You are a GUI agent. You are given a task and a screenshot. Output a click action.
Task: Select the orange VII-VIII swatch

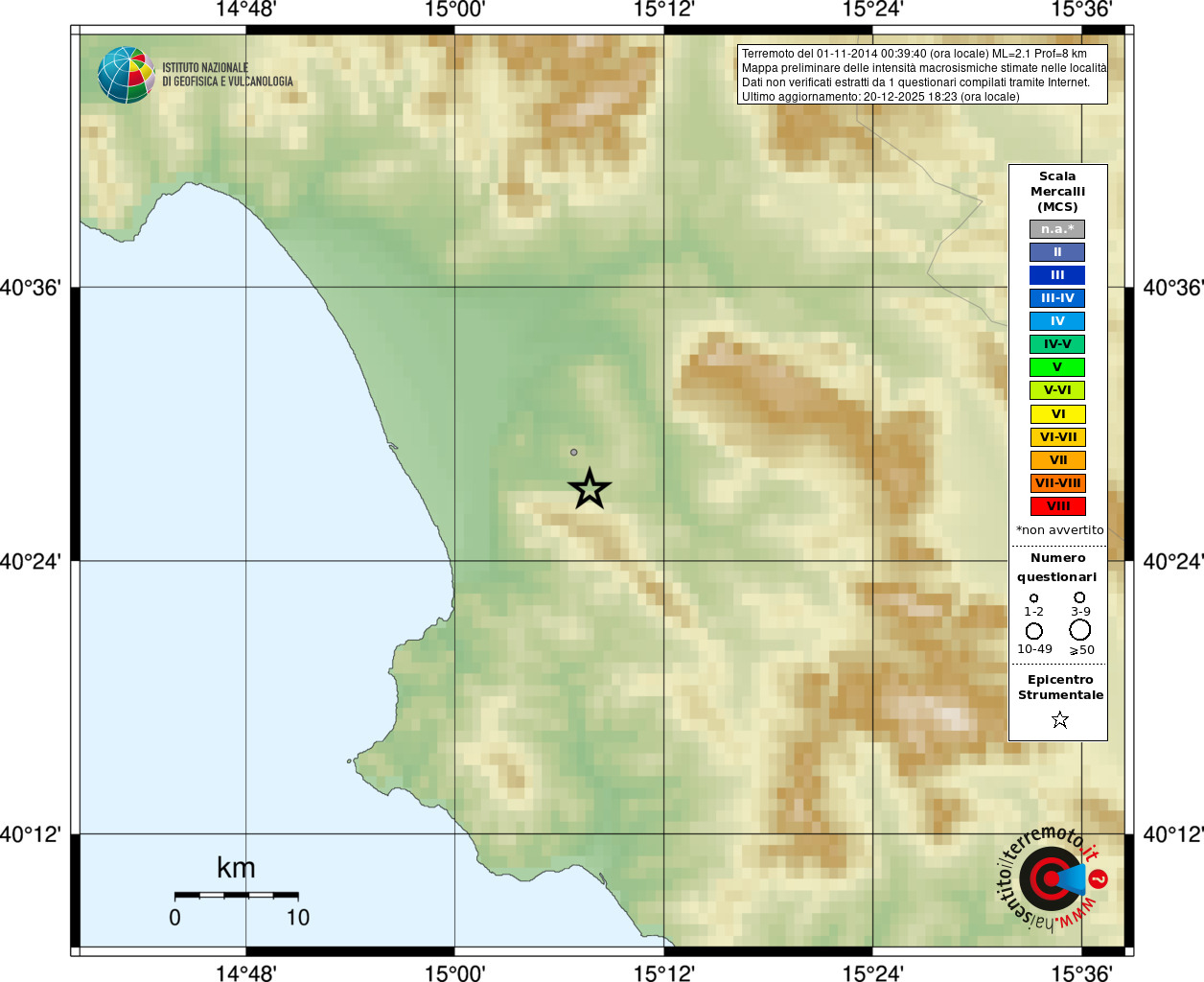point(1057,483)
